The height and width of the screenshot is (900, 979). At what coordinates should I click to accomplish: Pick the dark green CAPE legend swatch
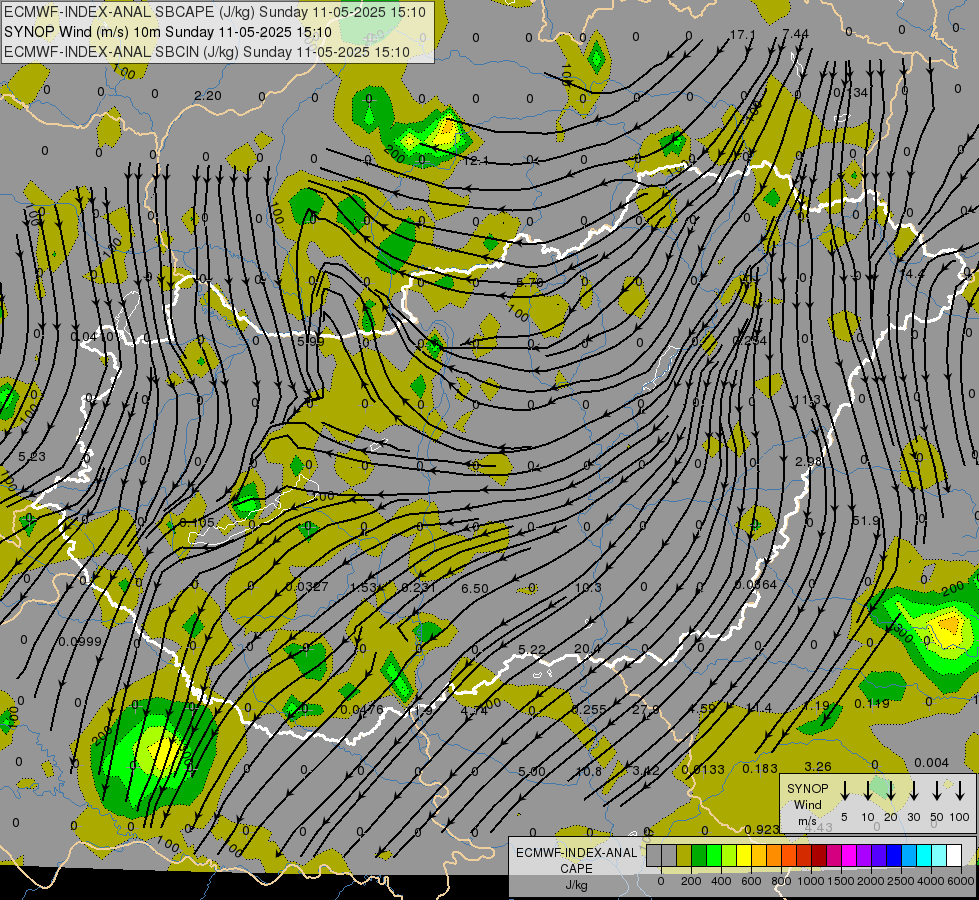tap(699, 855)
